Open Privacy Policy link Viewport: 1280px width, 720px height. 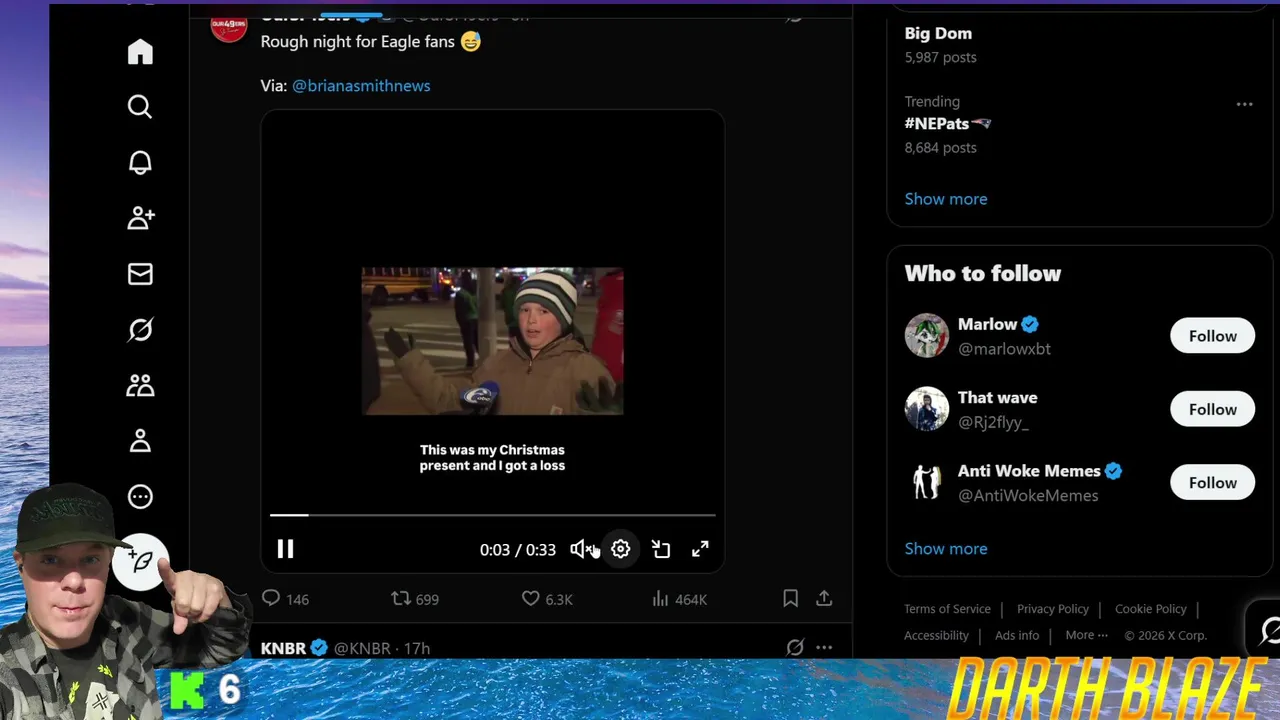(1053, 609)
